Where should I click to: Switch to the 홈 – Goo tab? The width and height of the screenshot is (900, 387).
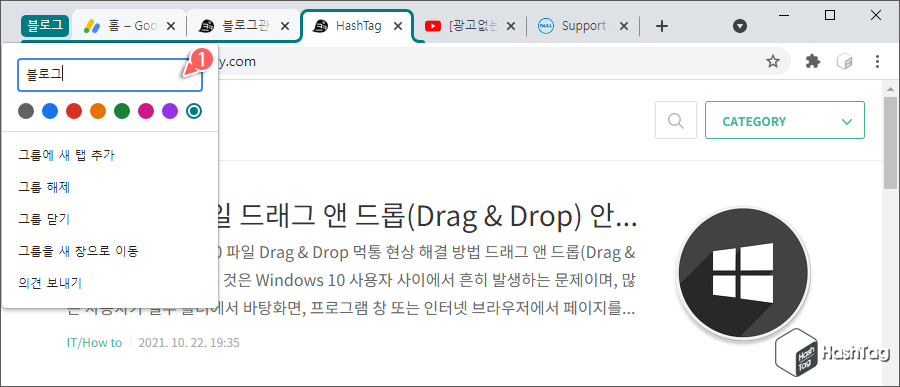pyautogui.click(x=129, y=26)
